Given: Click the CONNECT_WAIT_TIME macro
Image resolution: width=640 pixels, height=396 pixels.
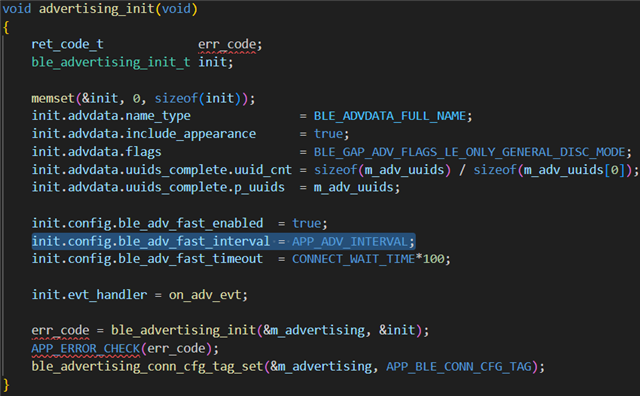Looking at the screenshot, I should click(353, 259).
